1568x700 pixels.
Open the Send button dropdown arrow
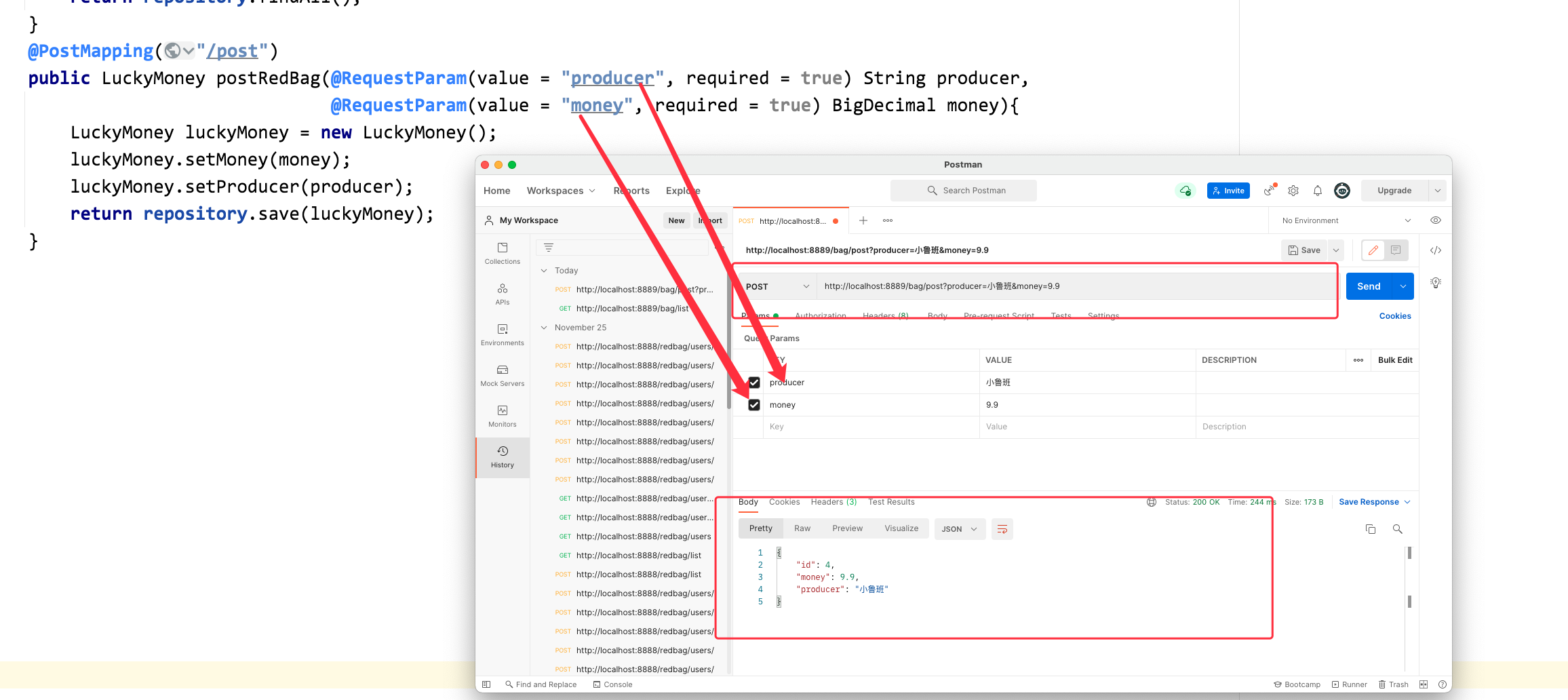point(1403,286)
